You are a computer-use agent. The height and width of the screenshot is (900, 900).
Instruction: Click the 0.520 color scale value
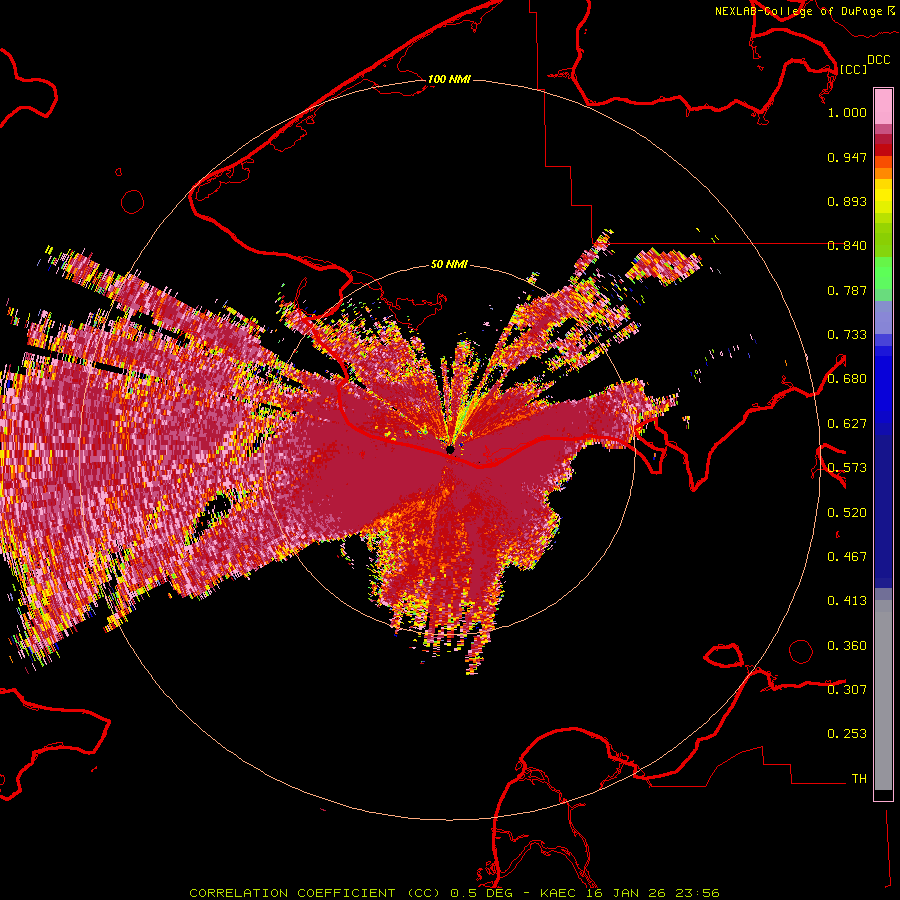click(x=847, y=513)
